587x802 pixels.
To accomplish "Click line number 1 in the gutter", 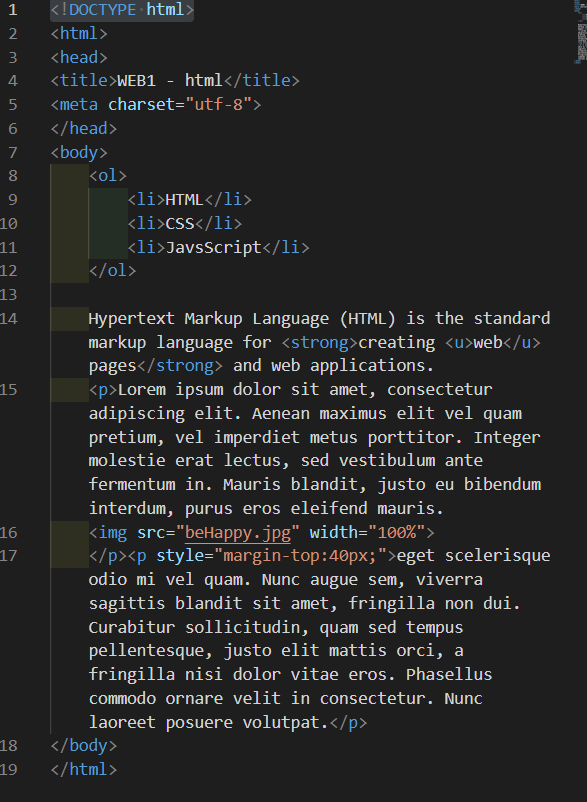I will 13,10.
